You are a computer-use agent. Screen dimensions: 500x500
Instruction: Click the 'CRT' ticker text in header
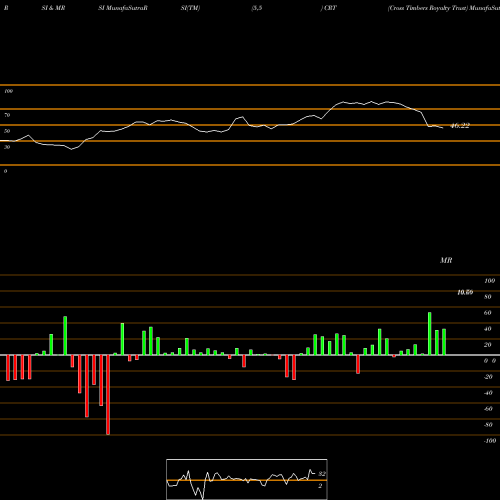point(330,8)
